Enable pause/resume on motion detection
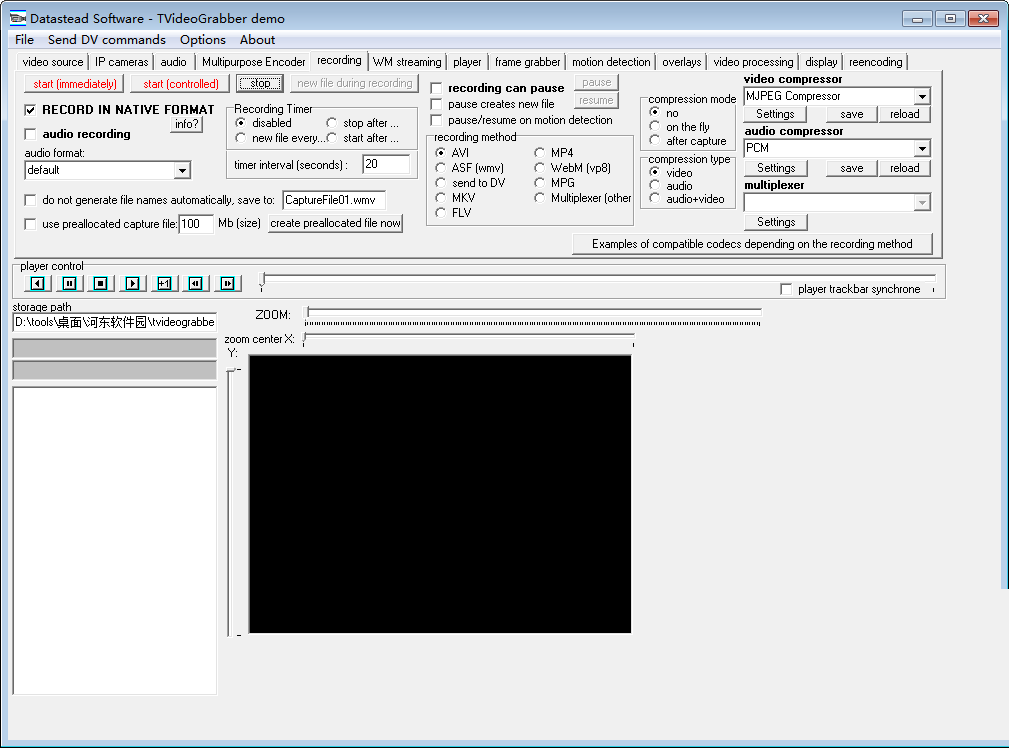 (436, 120)
